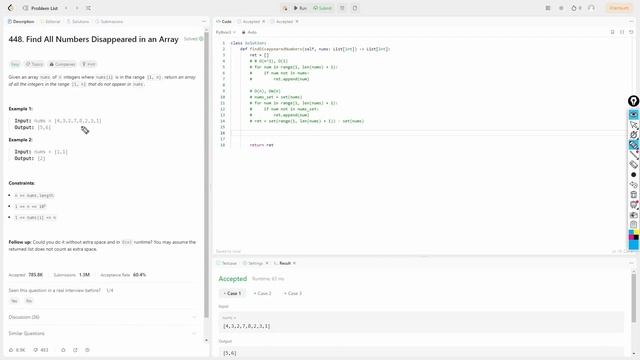The width and height of the screenshot is (640, 360).
Task: Click the Easy difficulty tag
Action: click(x=15, y=64)
